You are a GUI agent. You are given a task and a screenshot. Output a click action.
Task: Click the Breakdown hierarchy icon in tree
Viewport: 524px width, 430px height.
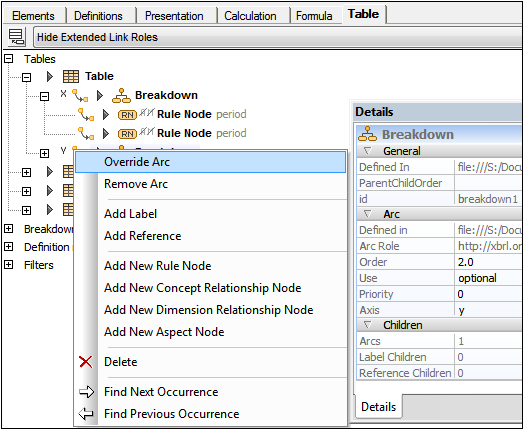pos(121,96)
